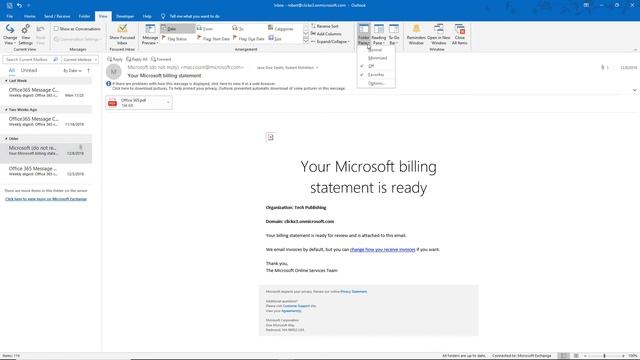Image resolution: width=640 pixels, height=360 pixels.
Task: Show the Unread messages filter
Action: click(x=29, y=70)
